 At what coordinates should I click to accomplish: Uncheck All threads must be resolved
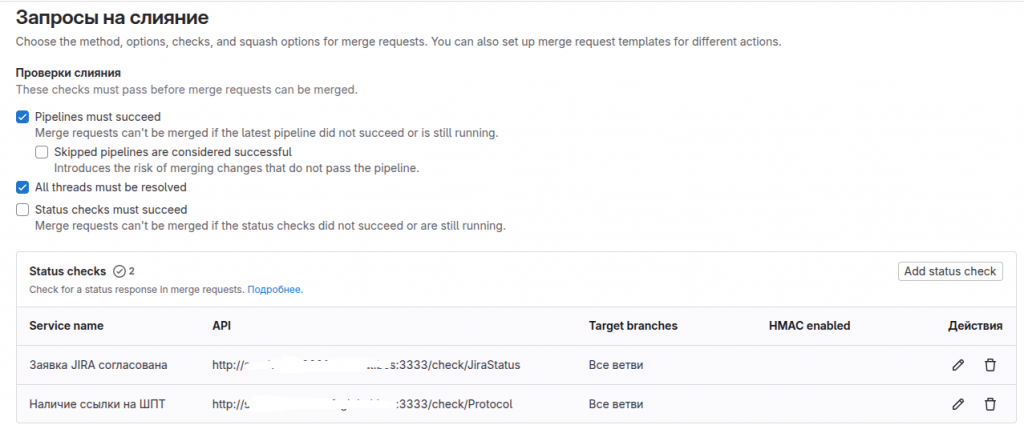(x=23, y=187)
